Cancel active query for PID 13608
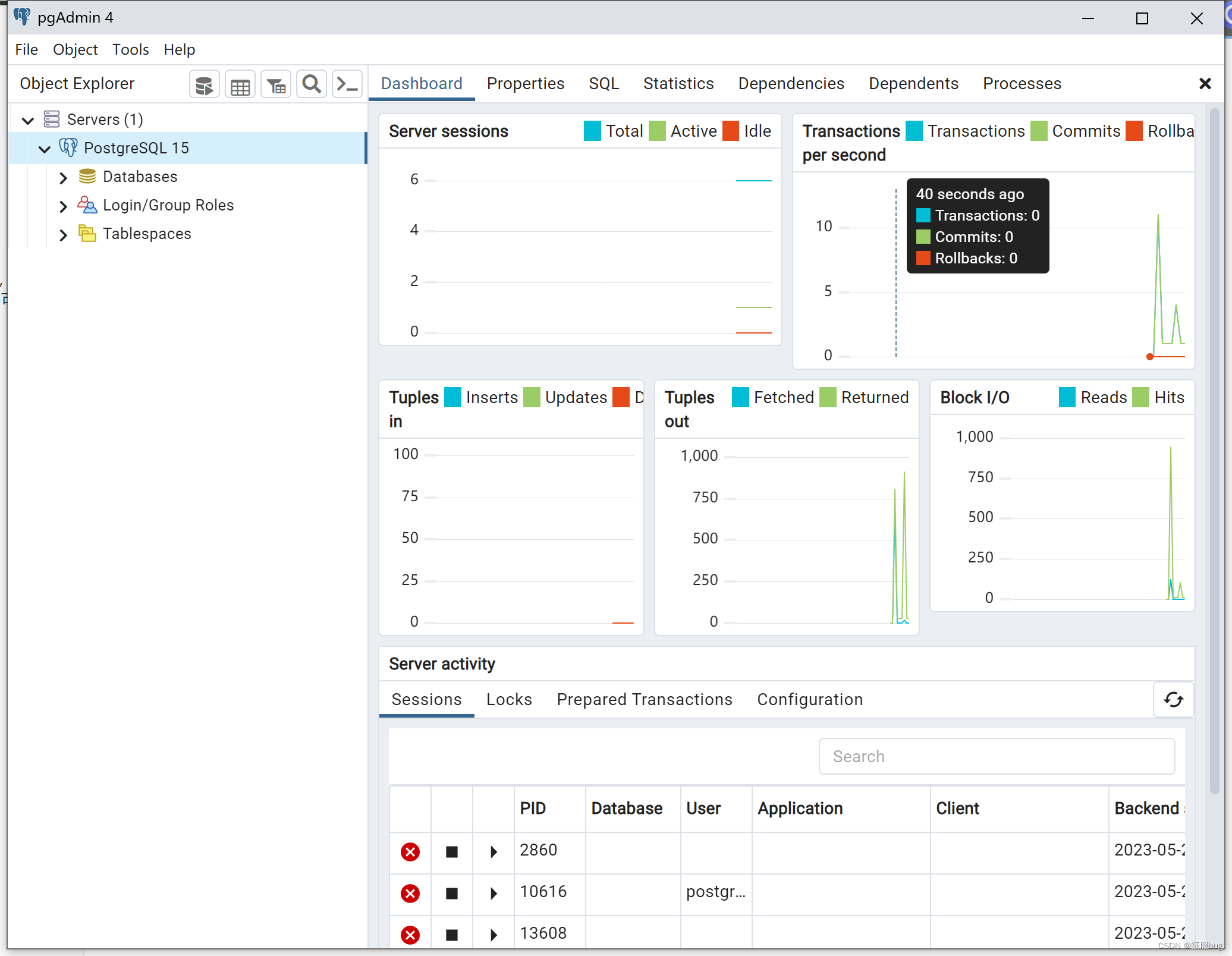This screenshot has width=1232, height=956. pyautogui.click(x=452, y=935)
